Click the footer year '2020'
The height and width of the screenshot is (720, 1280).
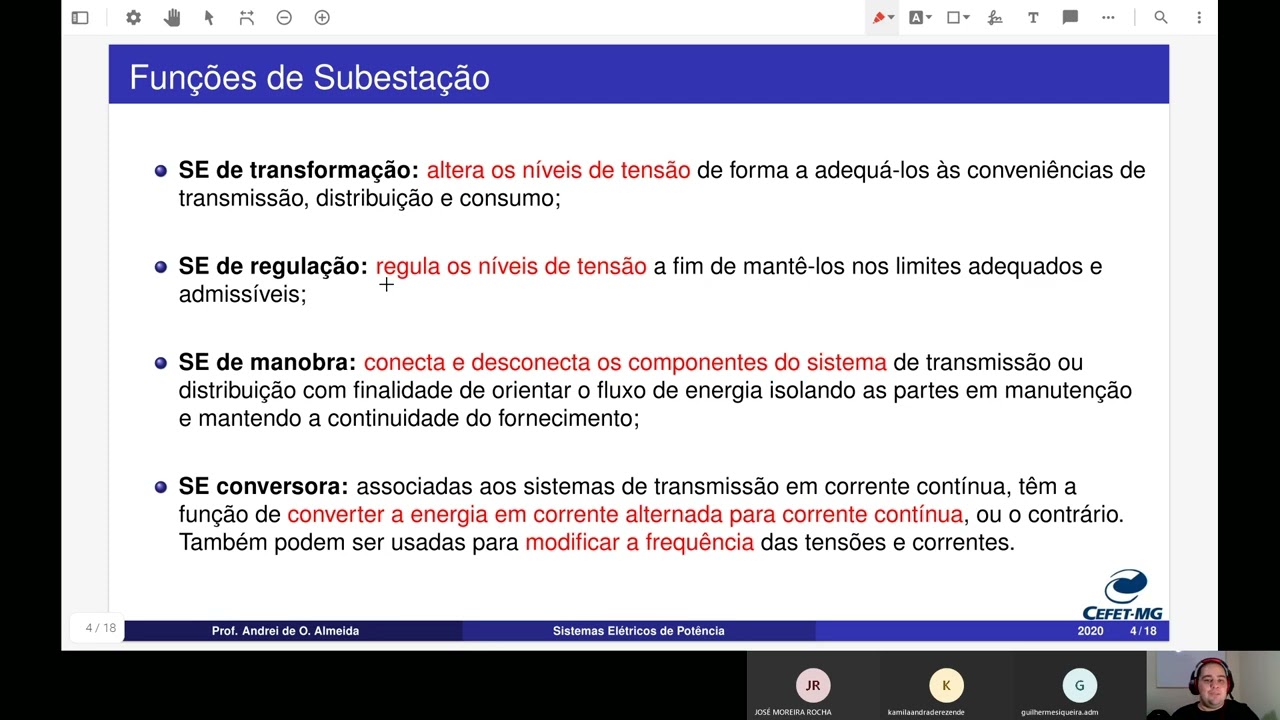1090,631
